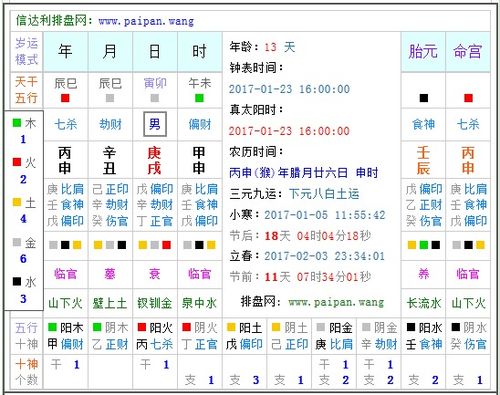Click 阳土 in the bottom 五行 row
500x395 pixels.
click(x=251, y=328)
